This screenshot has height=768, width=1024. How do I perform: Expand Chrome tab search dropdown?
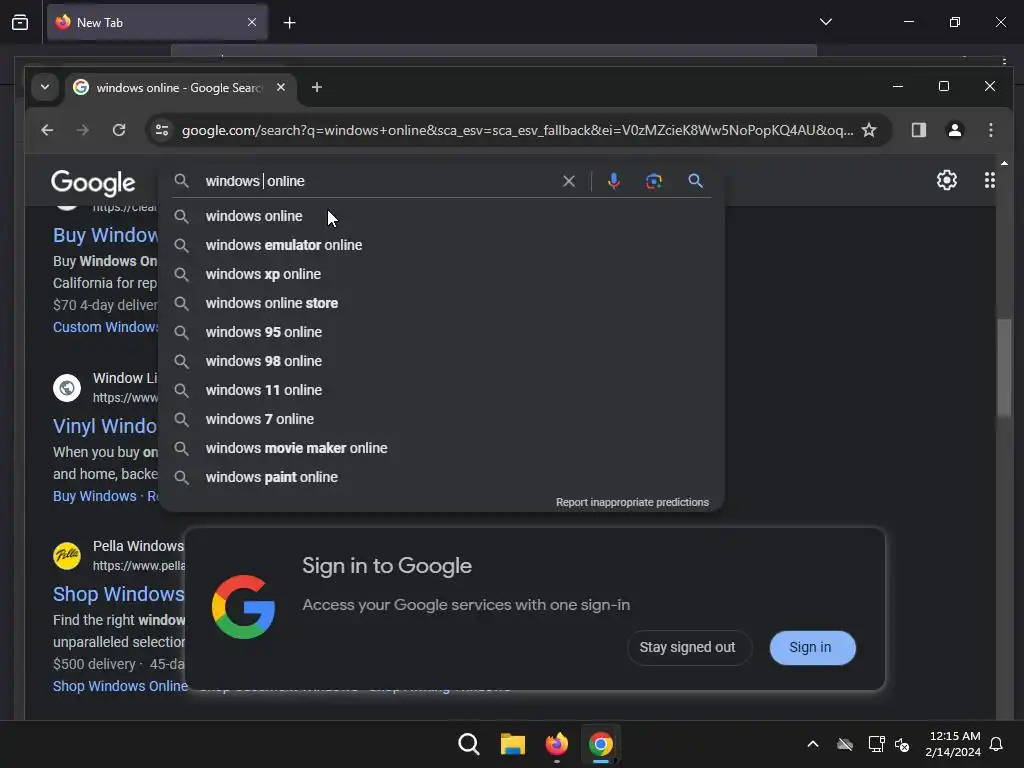(x=44, y=87)
